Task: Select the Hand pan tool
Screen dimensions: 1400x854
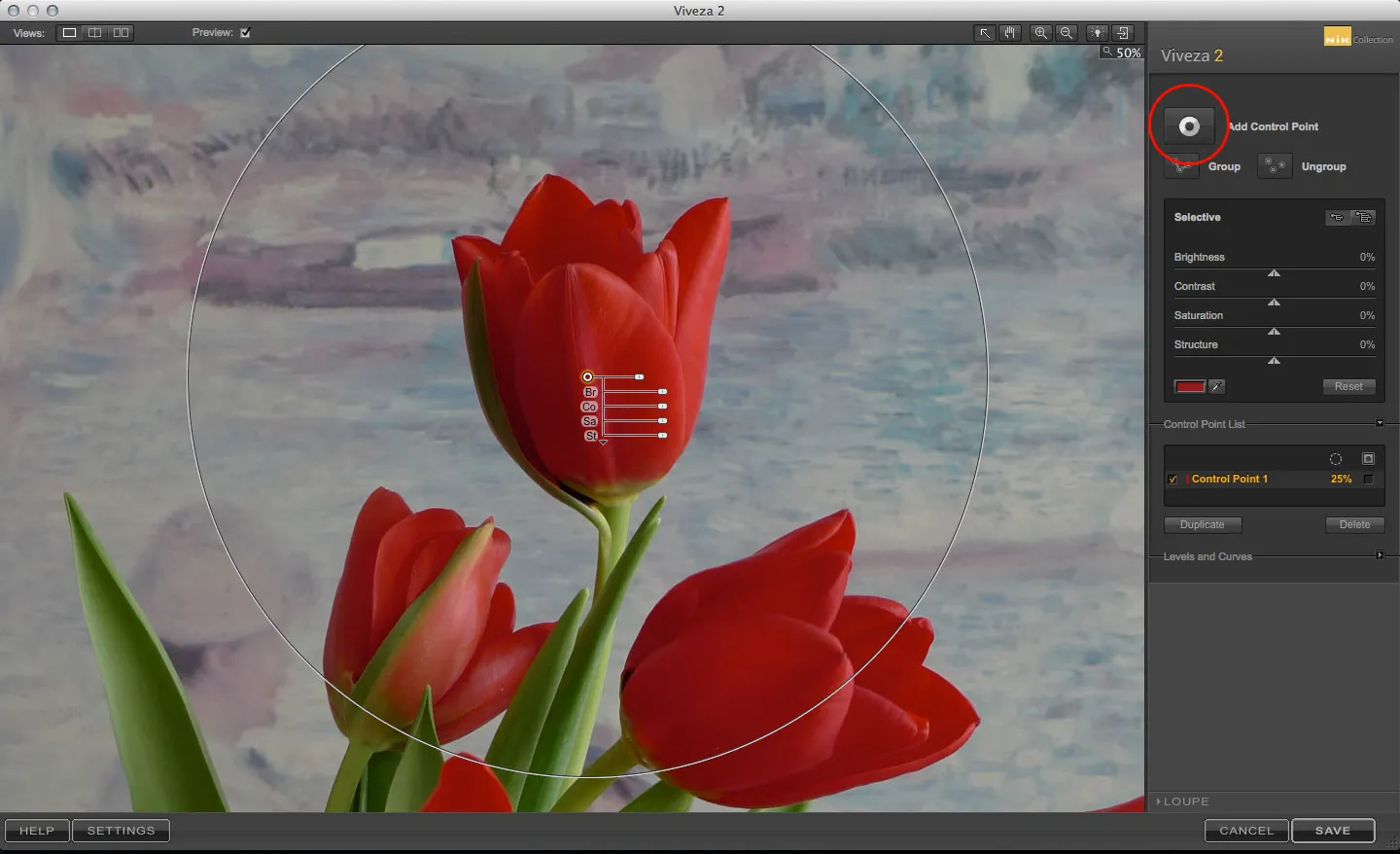Action: coord(1010,32)
